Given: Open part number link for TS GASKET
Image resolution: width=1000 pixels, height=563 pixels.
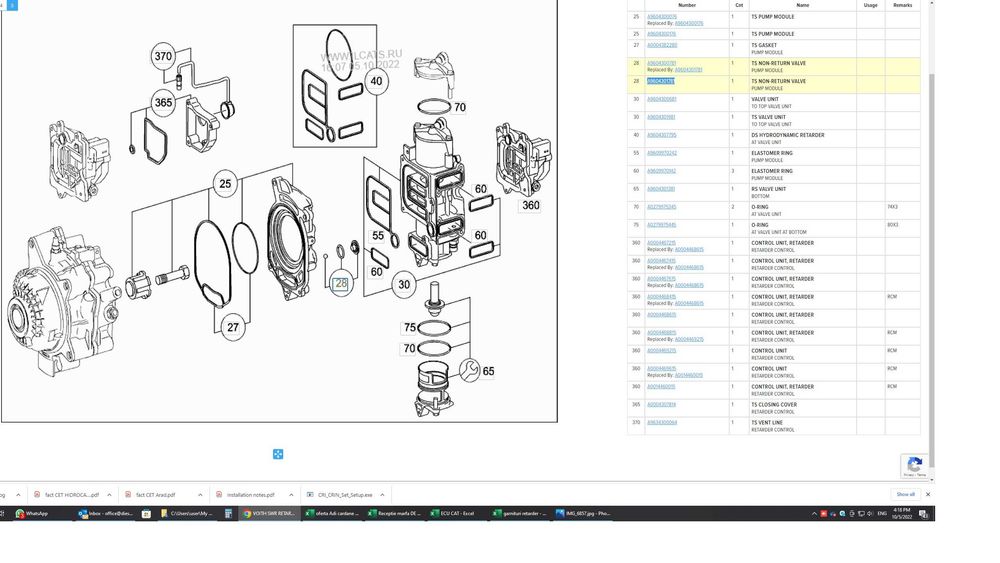Looking at the screenshot, I should click(x=662, y=45).
